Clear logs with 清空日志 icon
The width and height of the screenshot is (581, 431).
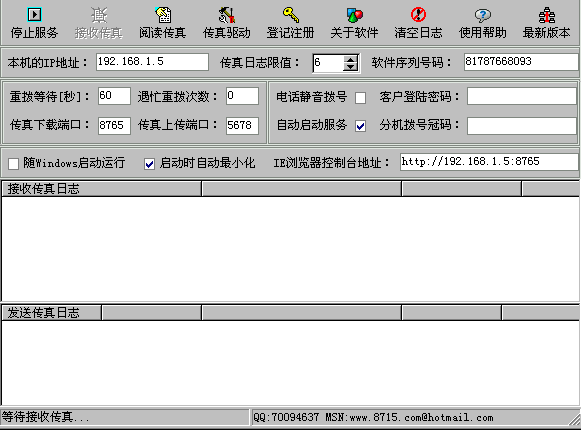(x=418, y=15)
